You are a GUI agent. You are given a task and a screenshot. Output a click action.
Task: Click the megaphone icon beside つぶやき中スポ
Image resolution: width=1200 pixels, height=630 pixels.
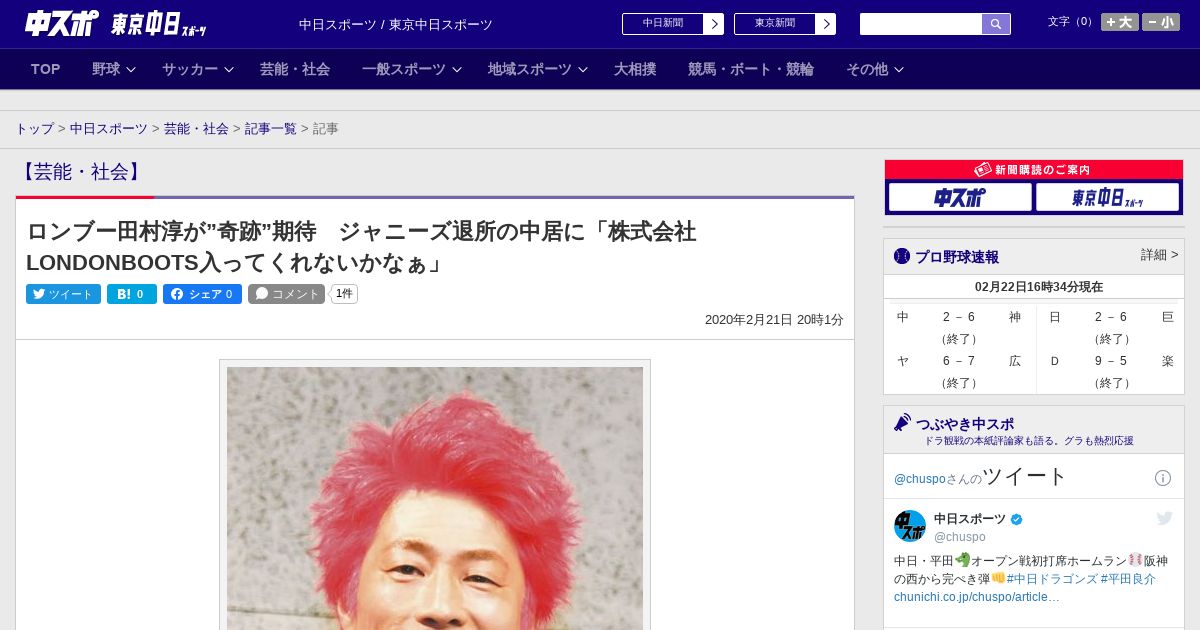[902, 423]
